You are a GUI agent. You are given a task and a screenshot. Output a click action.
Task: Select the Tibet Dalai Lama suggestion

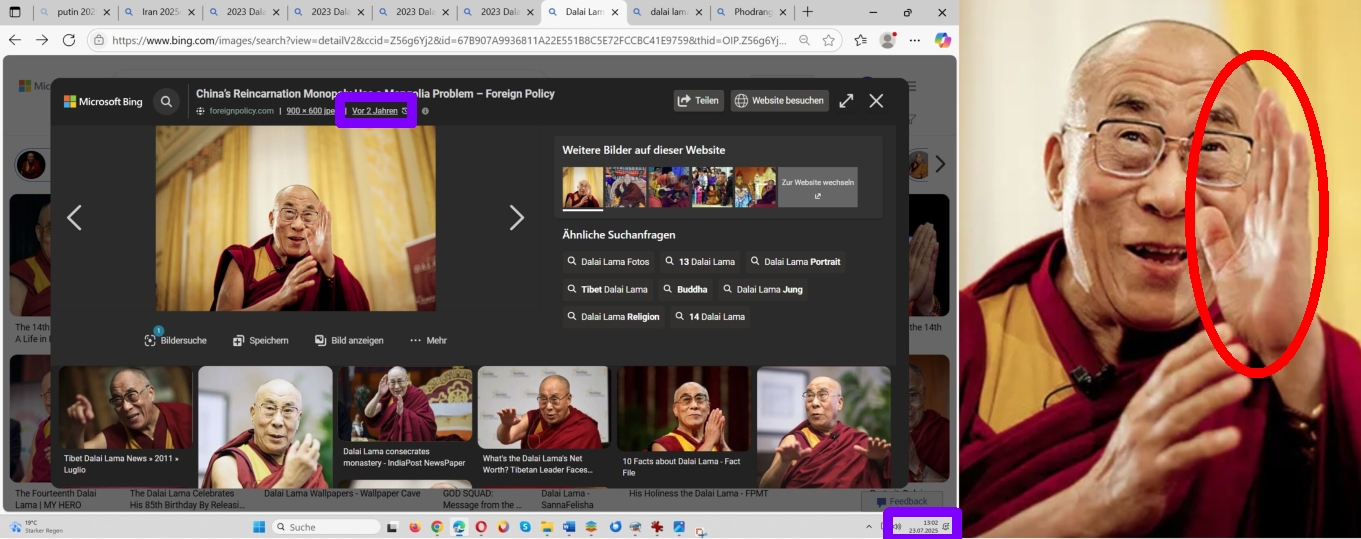point(607,289)
